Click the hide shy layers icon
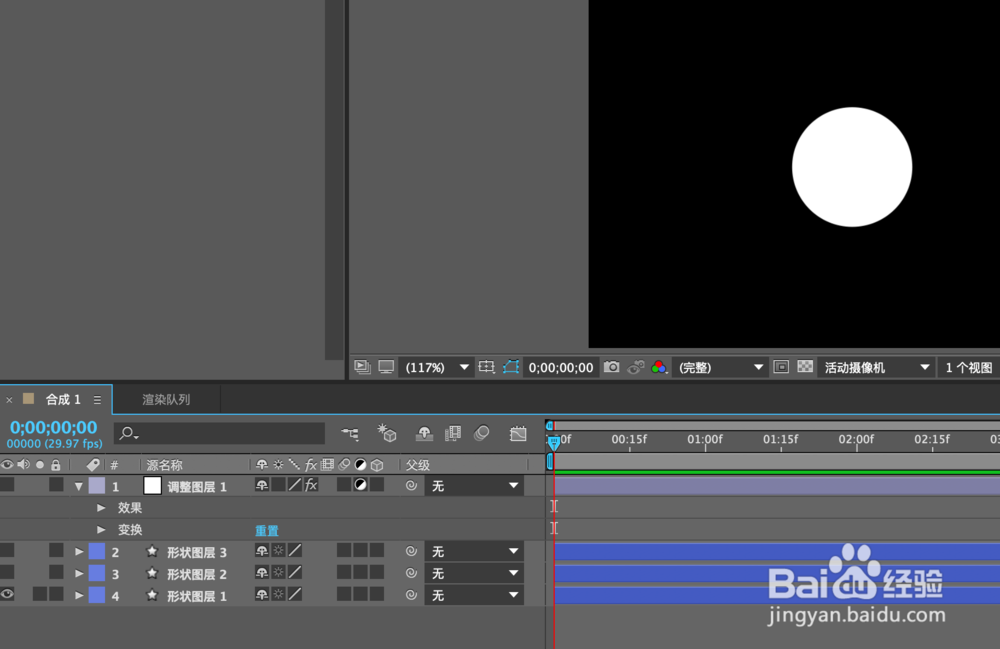The width and height of the screenshot is (1000, 649). tap(424, 434)
